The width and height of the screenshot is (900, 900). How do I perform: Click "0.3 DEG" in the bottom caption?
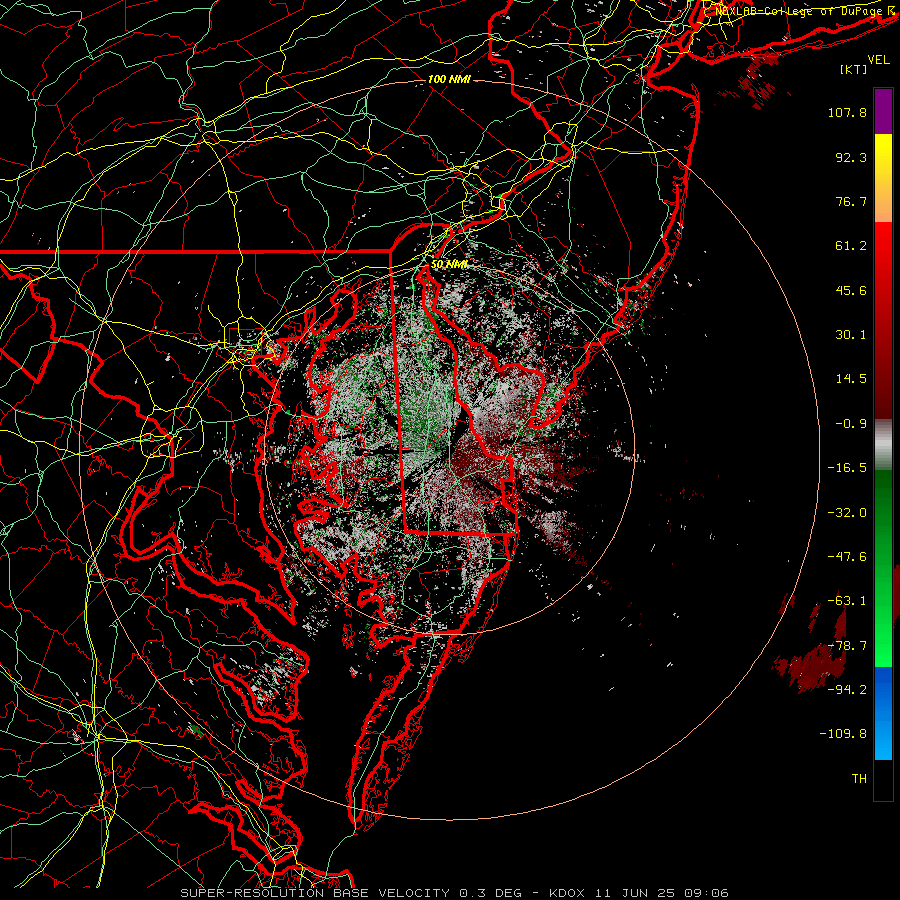(490, 893)
